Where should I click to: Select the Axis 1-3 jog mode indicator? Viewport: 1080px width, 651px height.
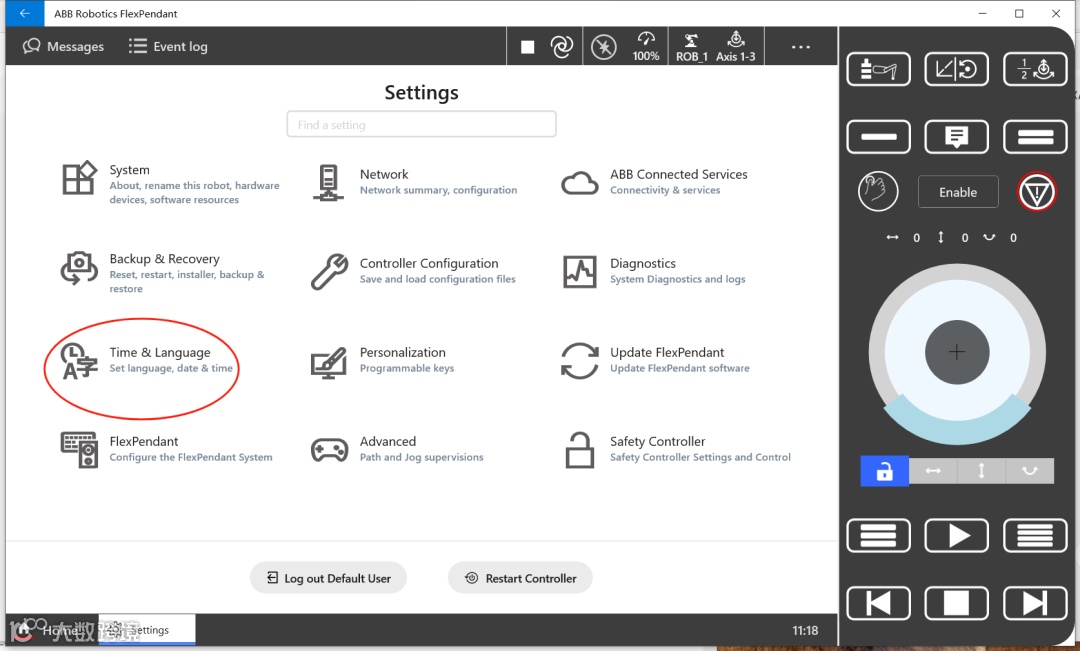click(736, 47)
